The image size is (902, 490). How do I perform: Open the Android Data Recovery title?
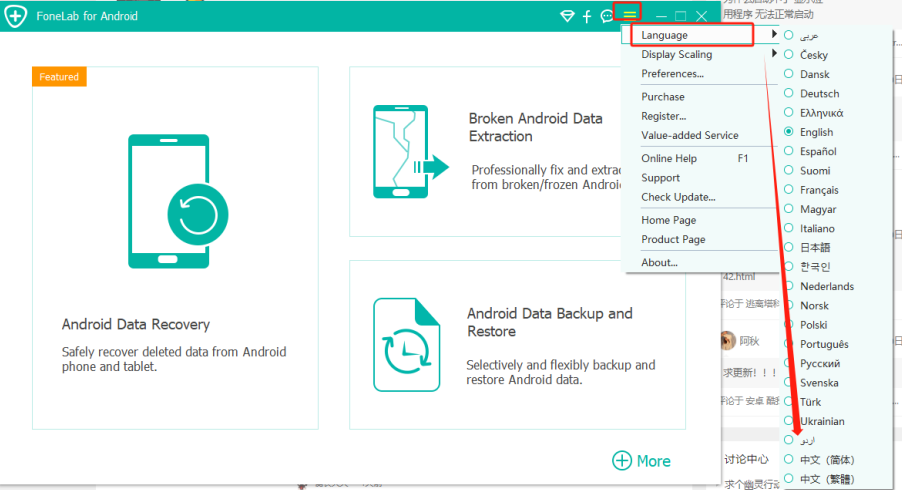[136, 324]
